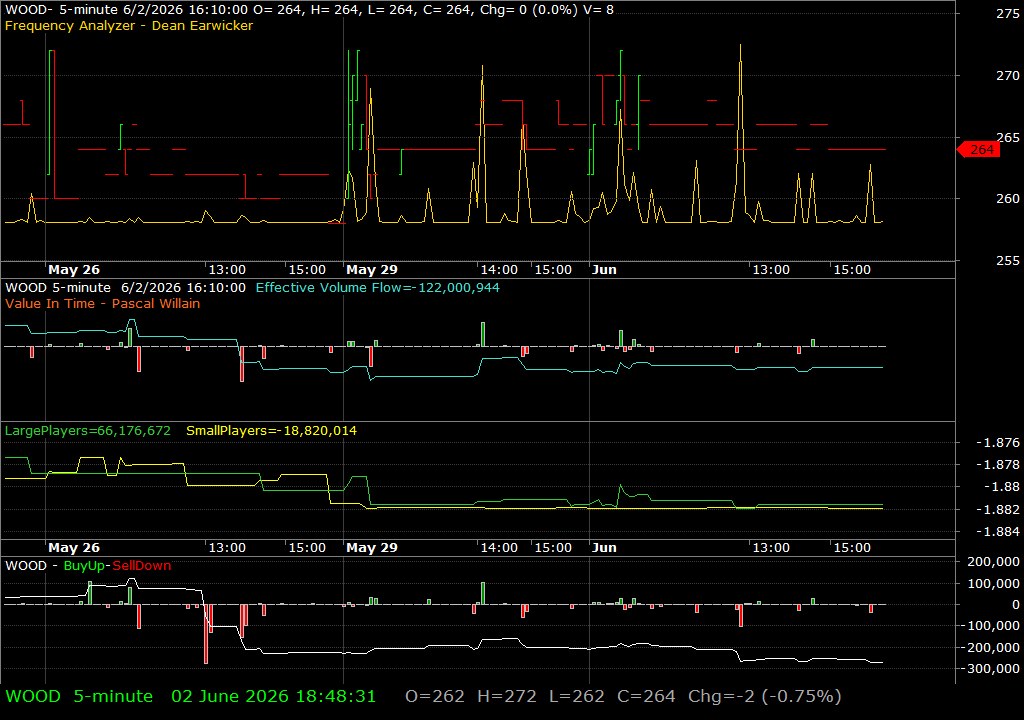
Task: Click the -100,000 axis value
Action: 989,626
